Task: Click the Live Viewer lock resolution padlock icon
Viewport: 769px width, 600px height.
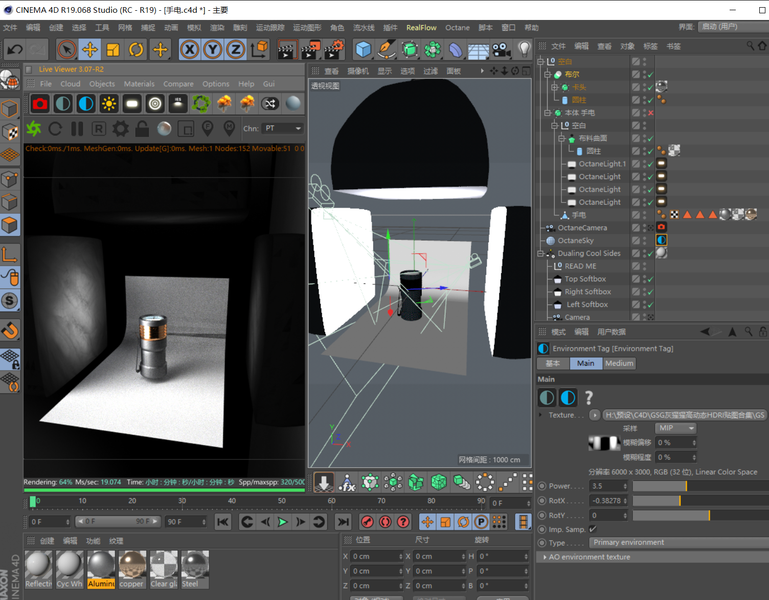Action: 143,129
